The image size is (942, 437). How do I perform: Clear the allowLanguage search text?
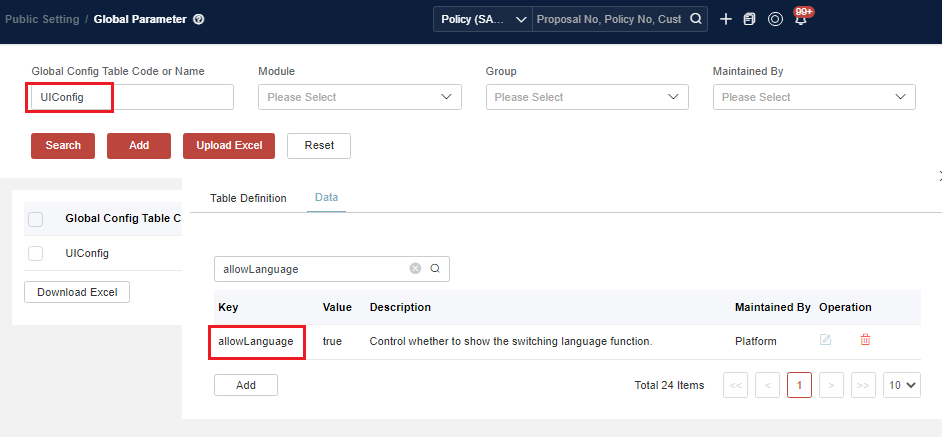click(415, 269)
